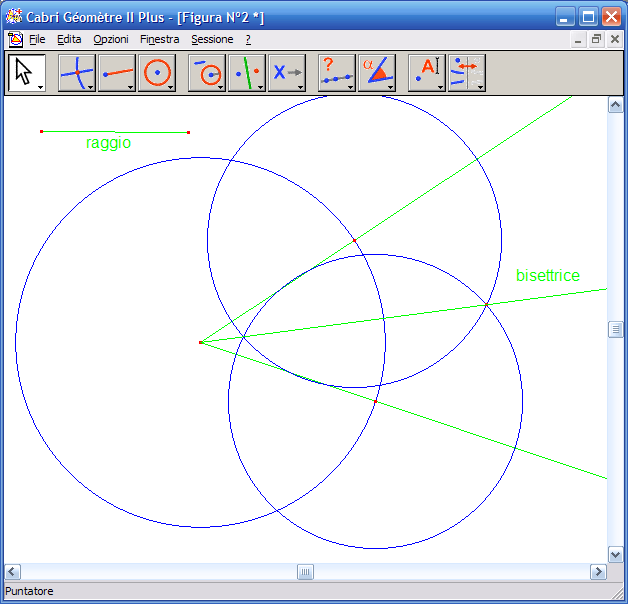Minimize the inner document window
This screenshot has height=604, width=628.
coord(578,40)
